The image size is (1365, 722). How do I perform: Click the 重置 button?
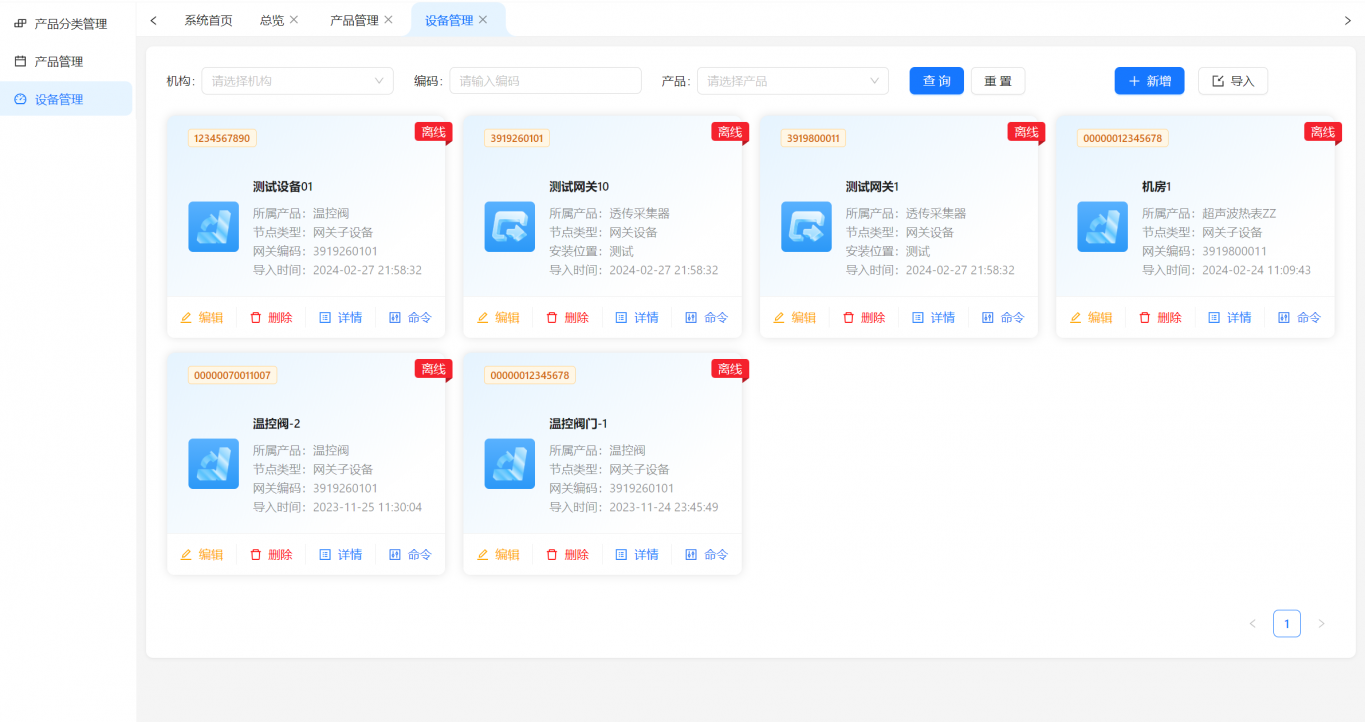point(998,81)
